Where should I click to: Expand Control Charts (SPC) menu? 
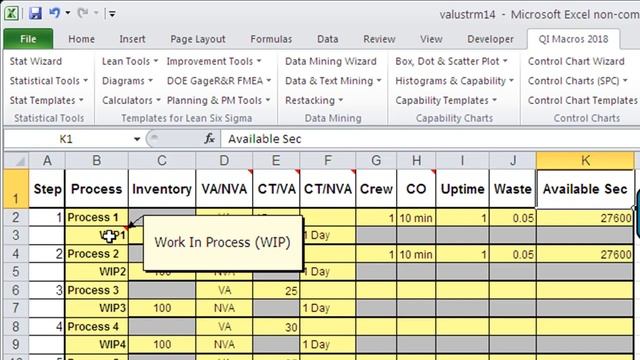tap(578, 81)
